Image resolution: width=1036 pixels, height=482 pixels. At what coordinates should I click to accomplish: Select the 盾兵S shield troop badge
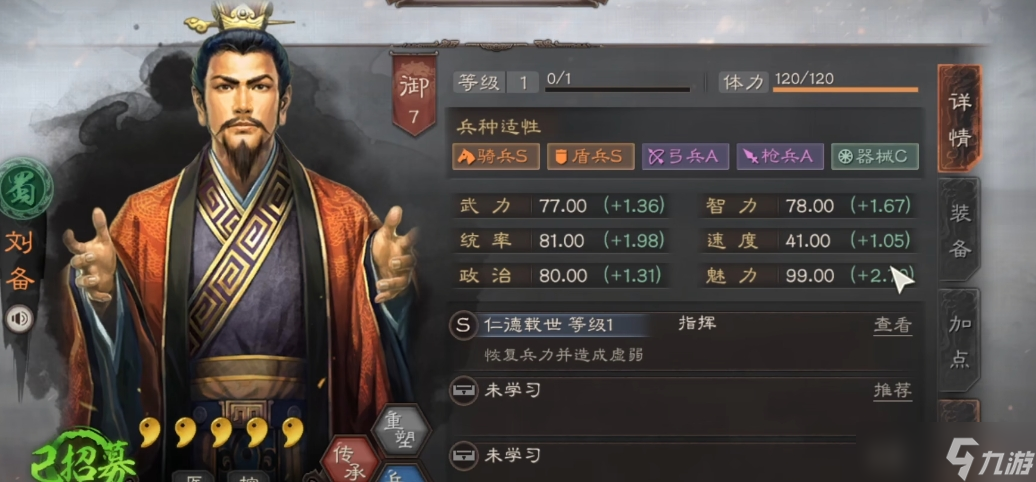tap(590, 156)
